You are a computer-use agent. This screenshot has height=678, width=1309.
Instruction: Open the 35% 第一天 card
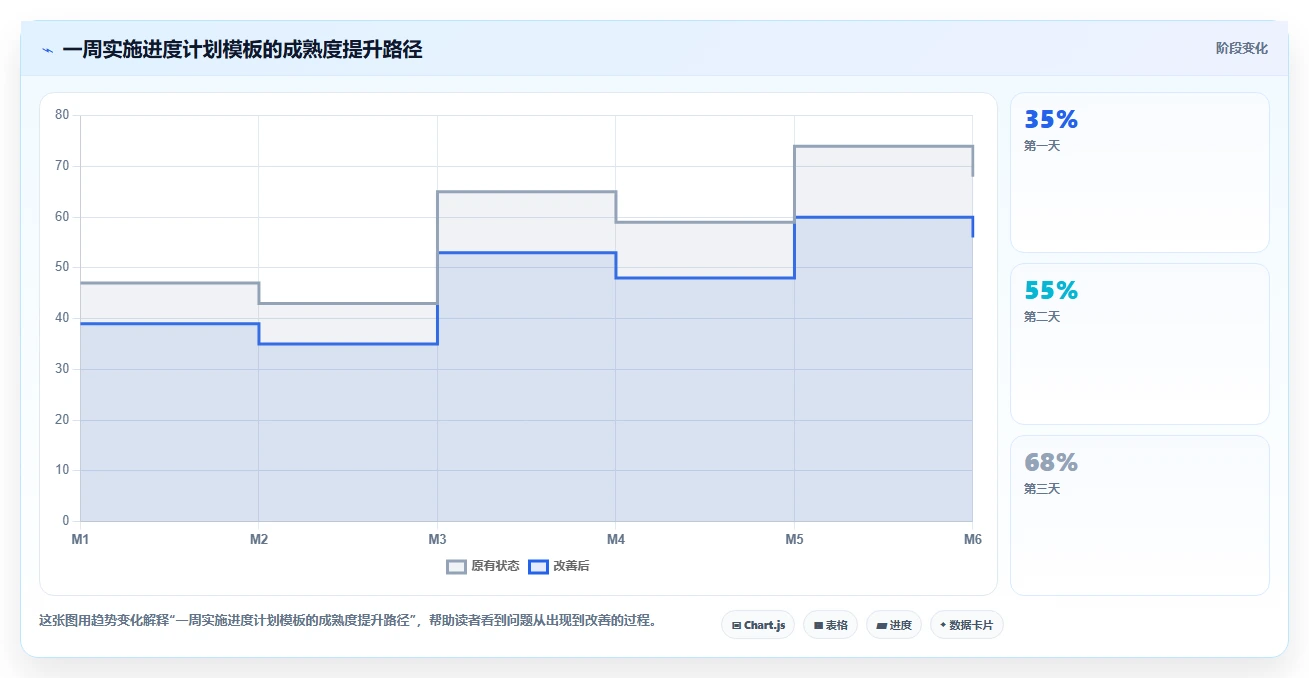pos(1140,172)
